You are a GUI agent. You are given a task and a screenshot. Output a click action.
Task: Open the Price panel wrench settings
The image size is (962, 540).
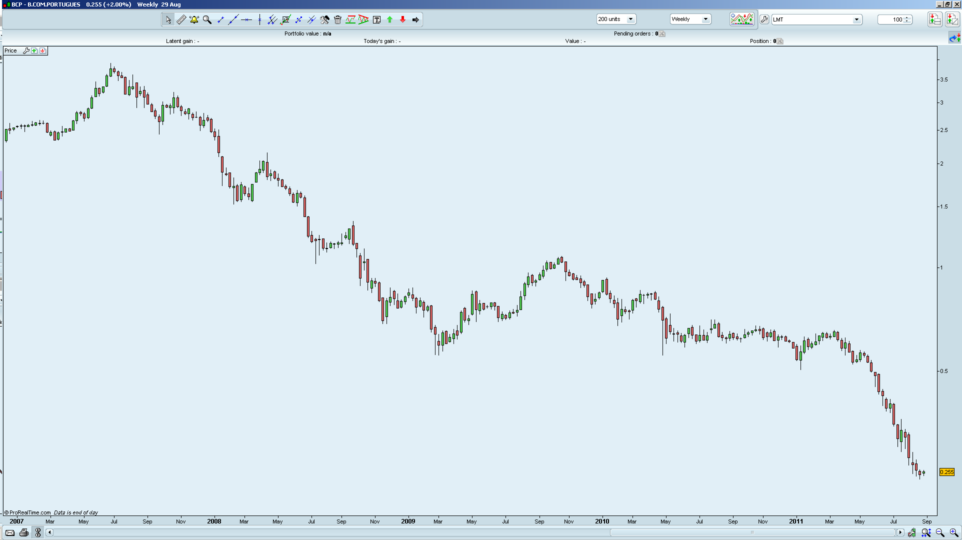tap(26, 51)
